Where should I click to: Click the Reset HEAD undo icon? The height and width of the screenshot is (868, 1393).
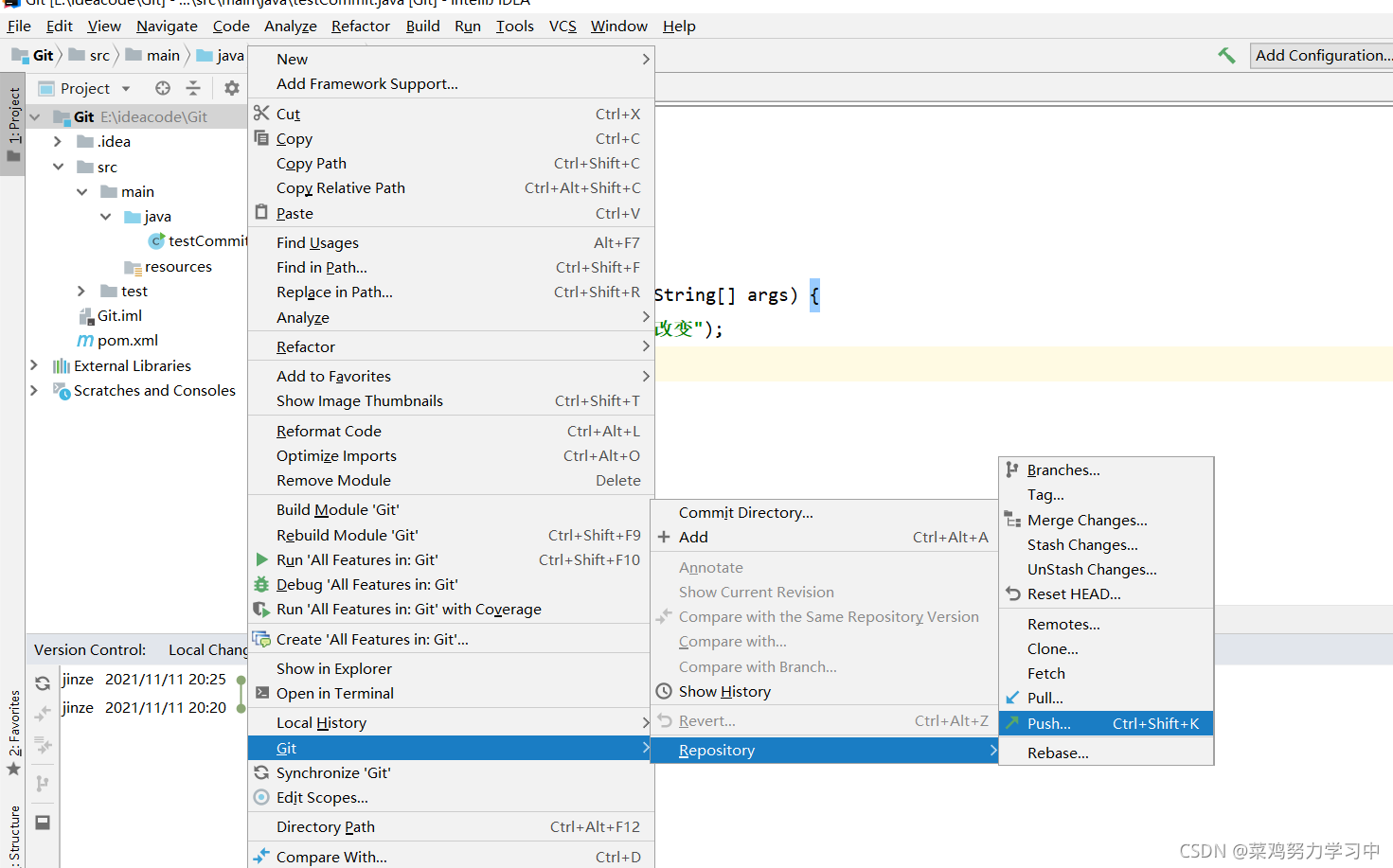pos(1012,593)
